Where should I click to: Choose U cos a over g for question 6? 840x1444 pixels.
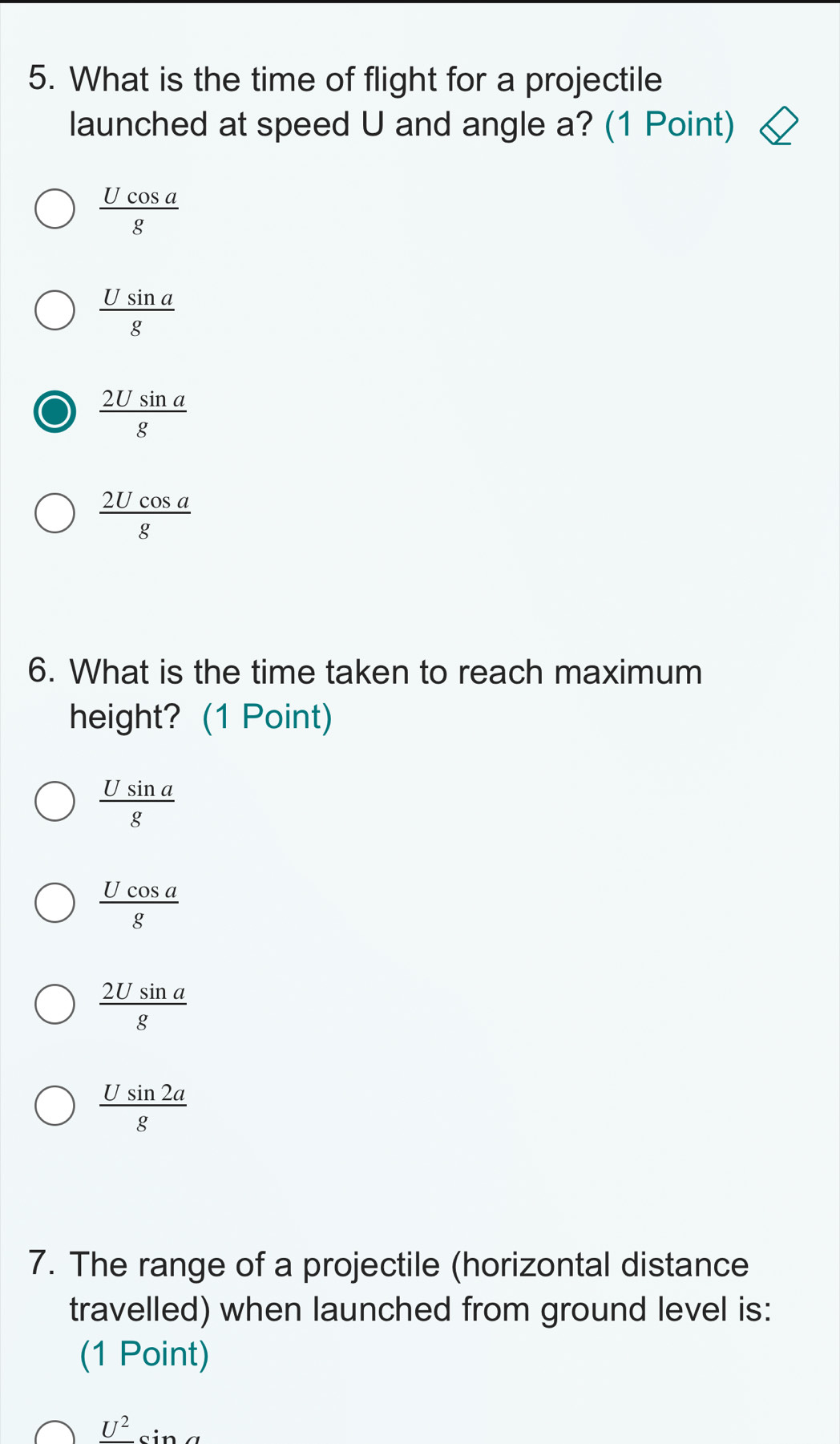[55, 903]
